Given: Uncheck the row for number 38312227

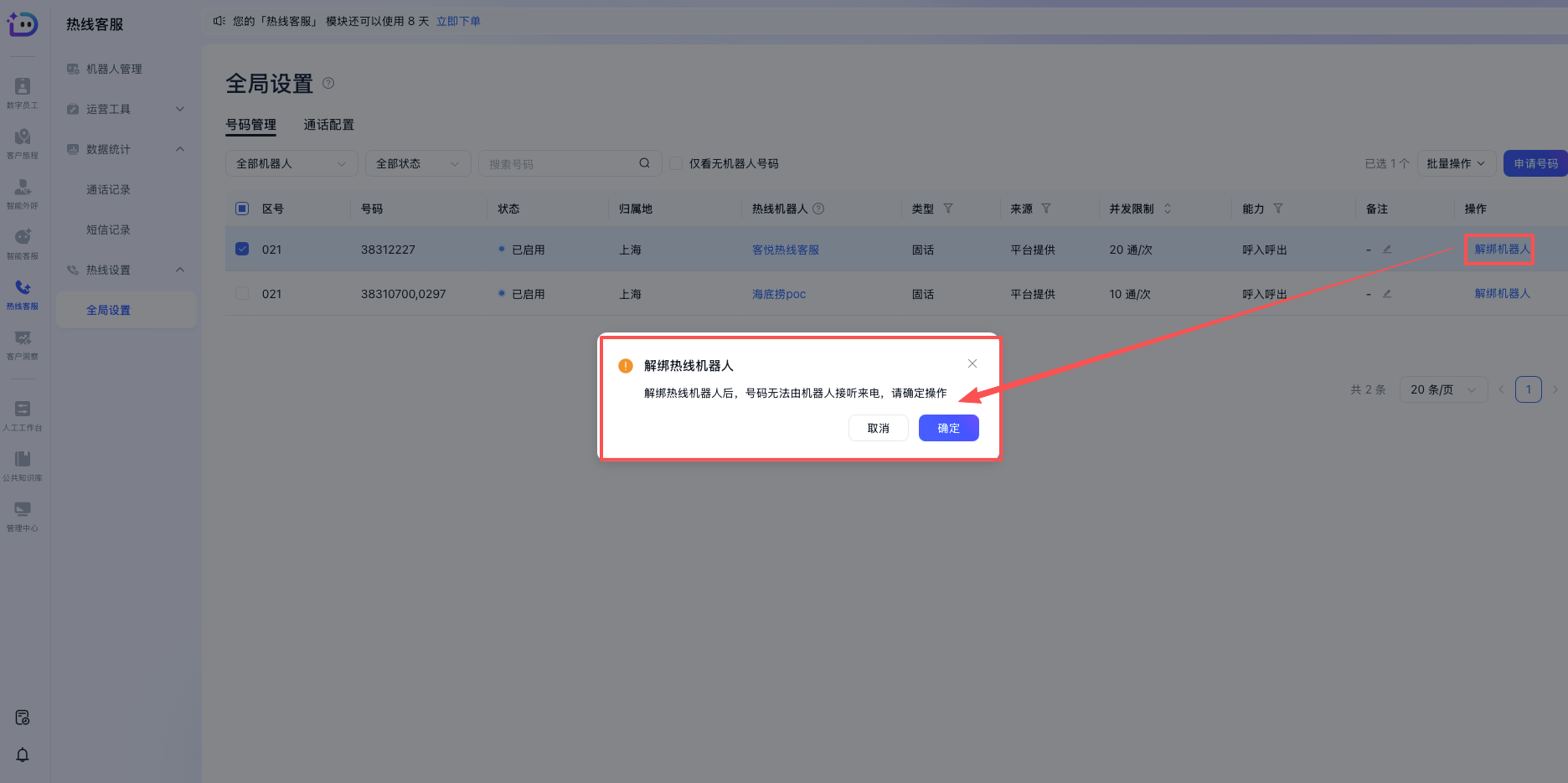Looking at the screenshot, I should pos(242,249).
